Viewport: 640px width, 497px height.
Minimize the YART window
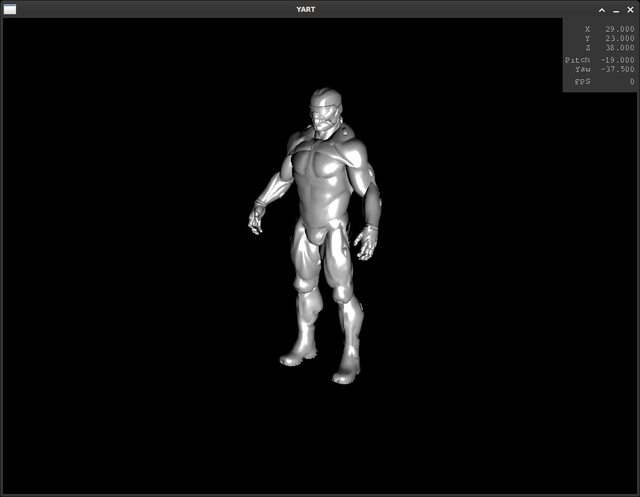pyautogui.click(x=616, y=10)
